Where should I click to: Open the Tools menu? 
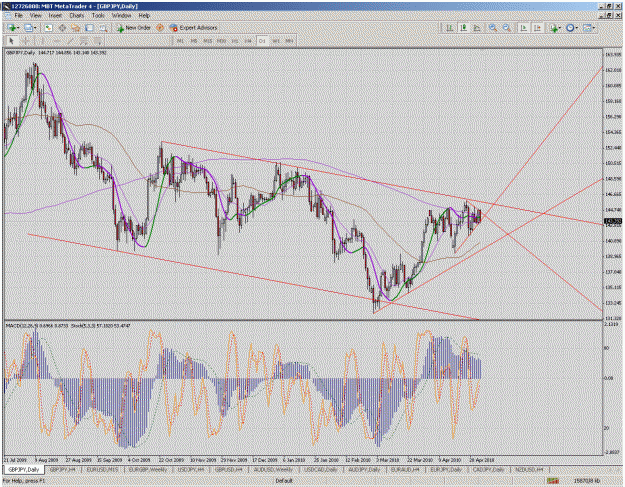click(98, 16)
